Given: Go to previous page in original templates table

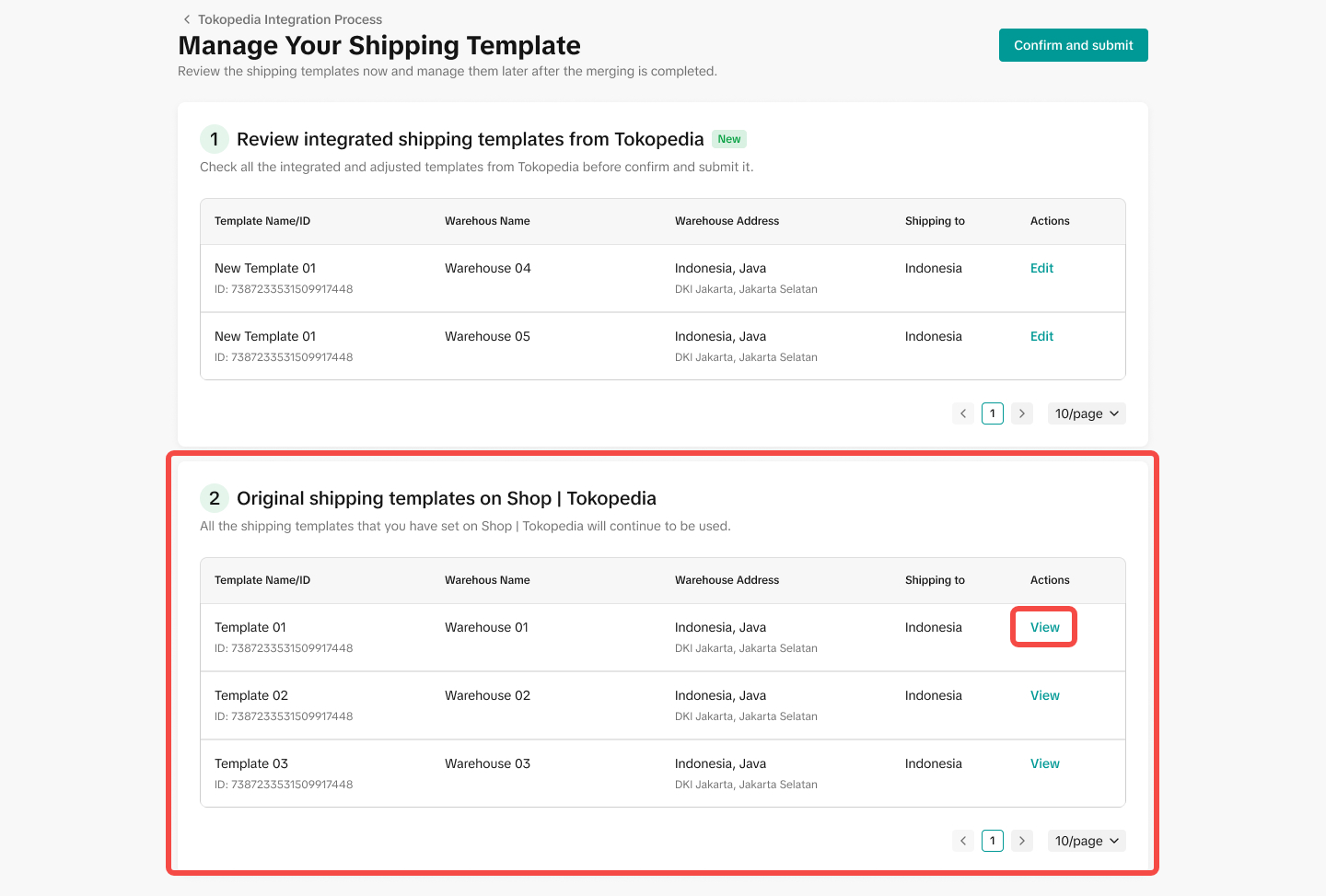Looking at the screenshot, I should (963, 841).
